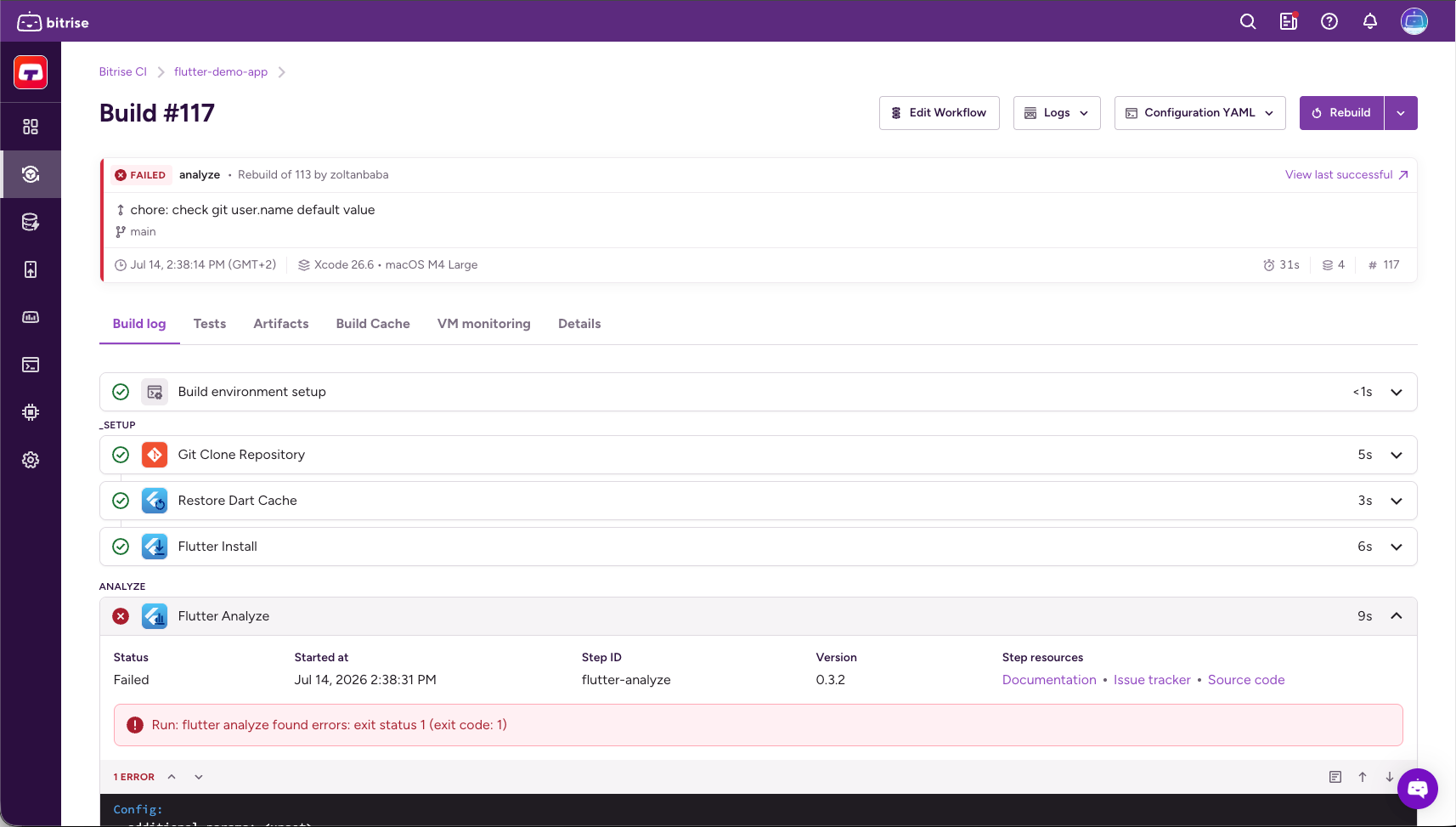
Task: Open the Documentation link
Action: click(x=1049, y=680)
